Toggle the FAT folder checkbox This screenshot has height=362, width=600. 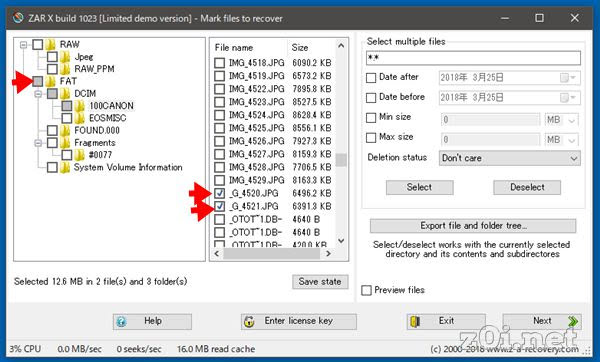click(x=38, y=81)
